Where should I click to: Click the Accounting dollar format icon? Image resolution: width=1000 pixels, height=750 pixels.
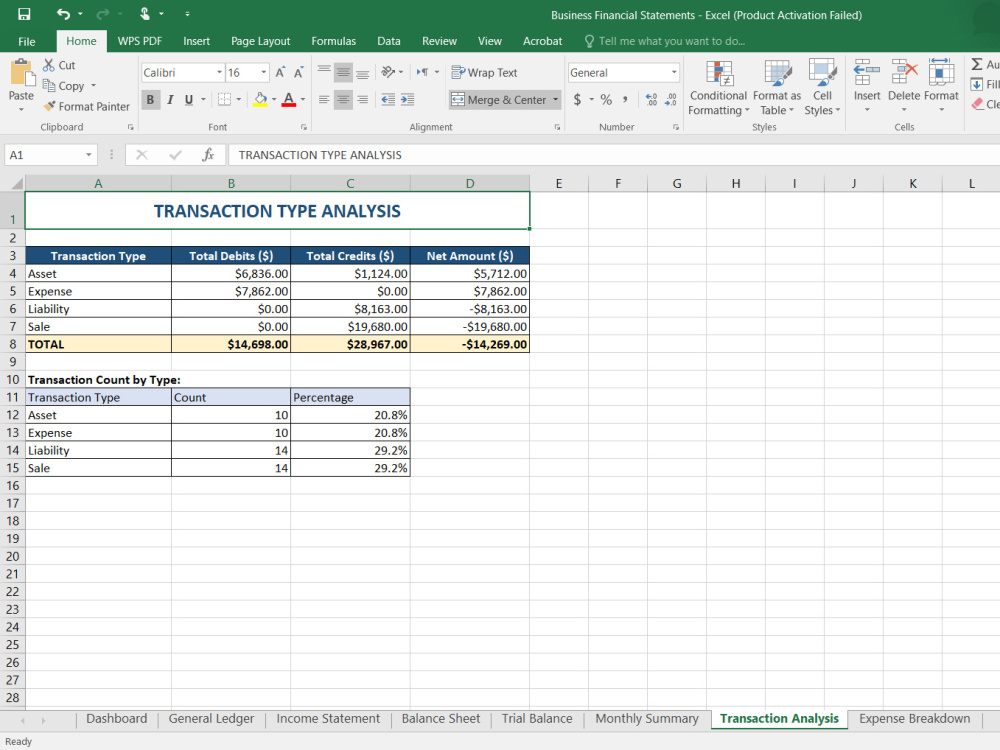(x=577, y=99)
